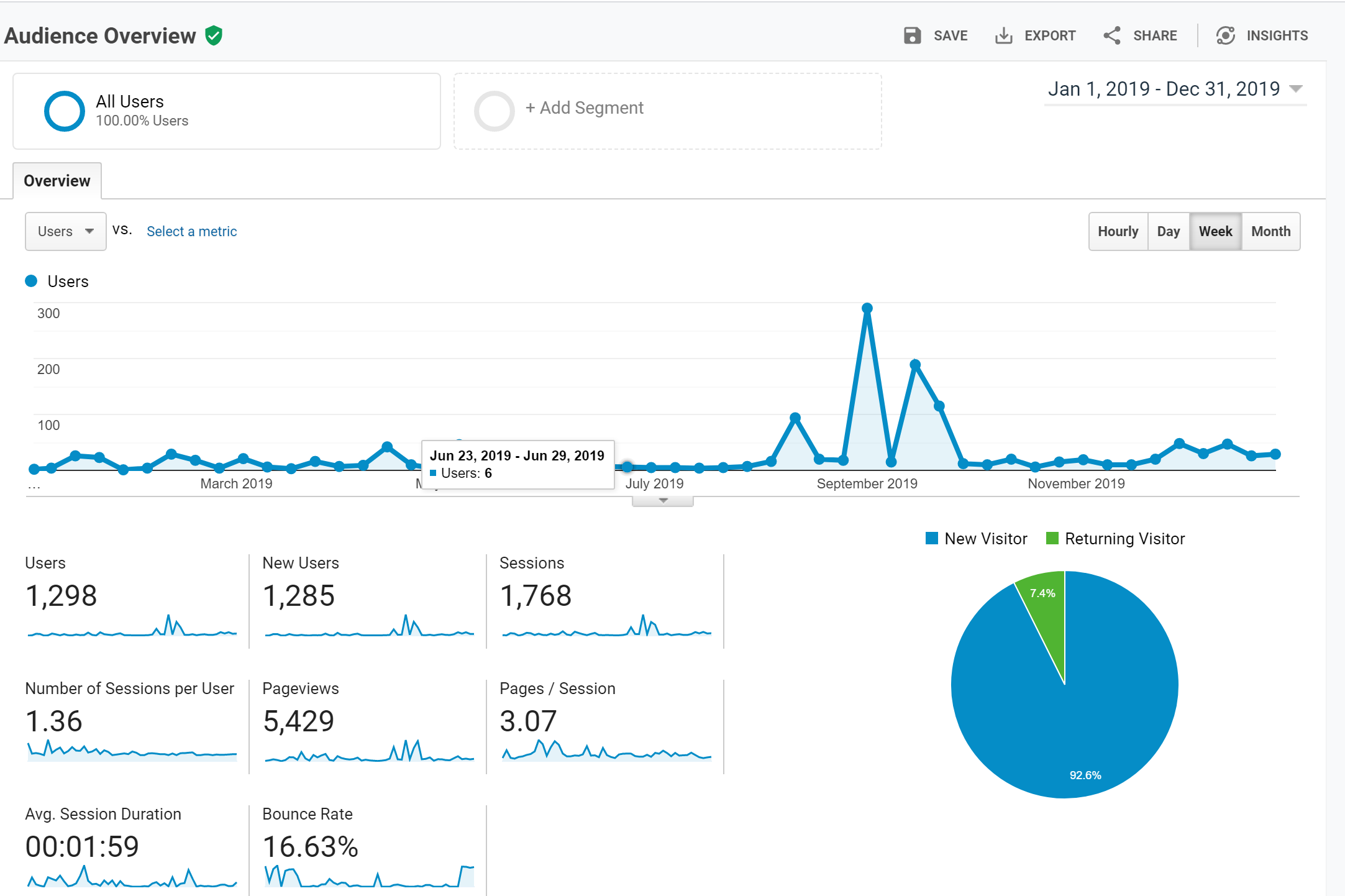1345x896 pixels.
Task: Click the Number of Sessions per User label
Action: (130, 688)
